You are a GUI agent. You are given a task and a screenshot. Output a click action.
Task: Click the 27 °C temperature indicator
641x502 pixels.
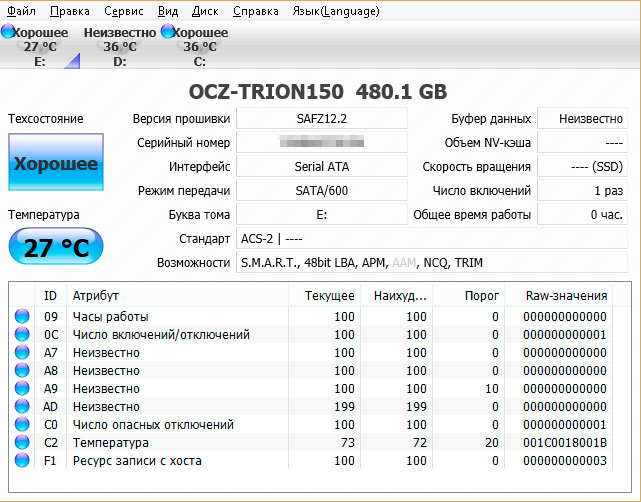[x=56, y=246]
